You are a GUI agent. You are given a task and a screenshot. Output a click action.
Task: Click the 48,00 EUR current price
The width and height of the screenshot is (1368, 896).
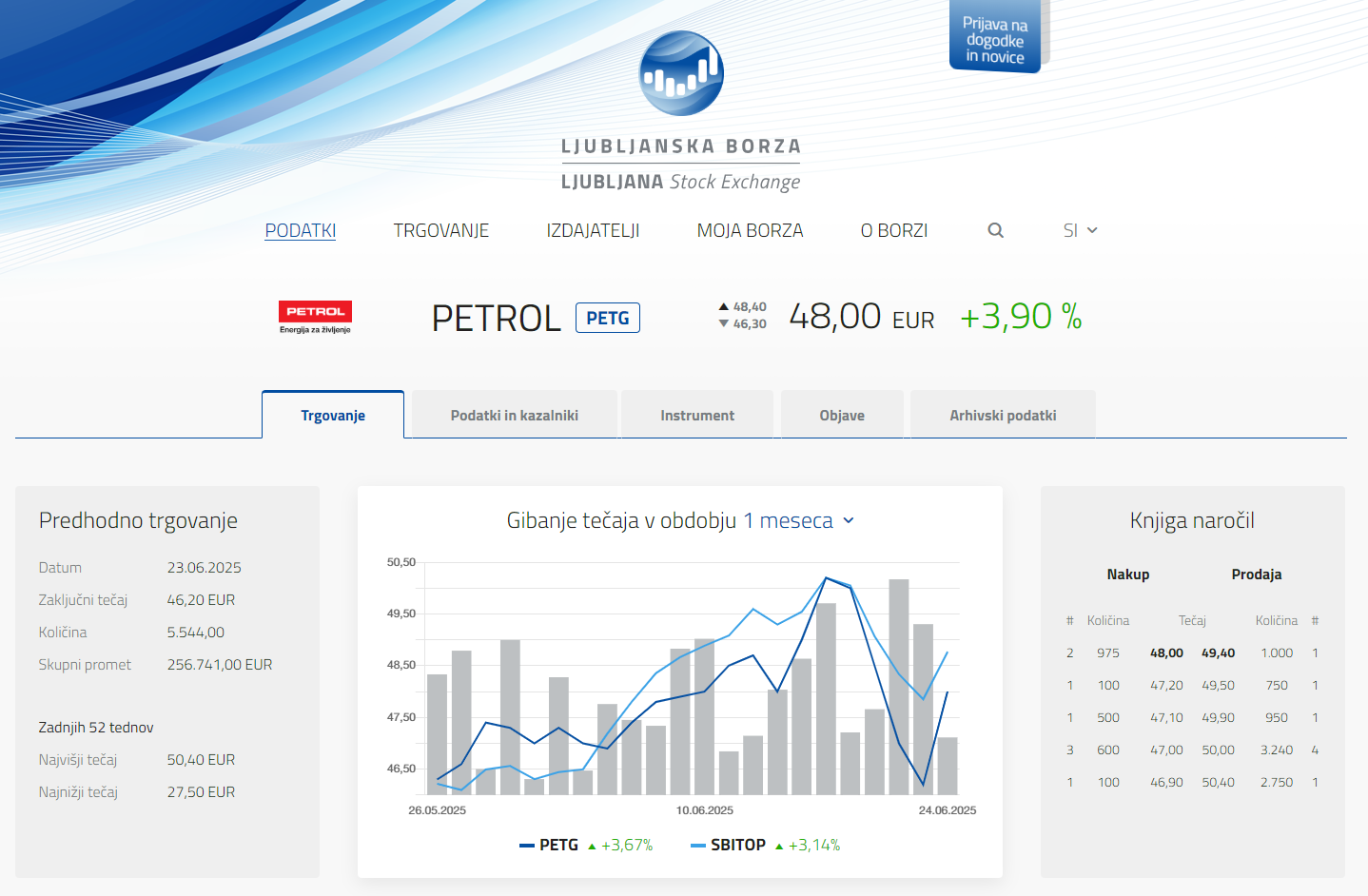point(862,317)
